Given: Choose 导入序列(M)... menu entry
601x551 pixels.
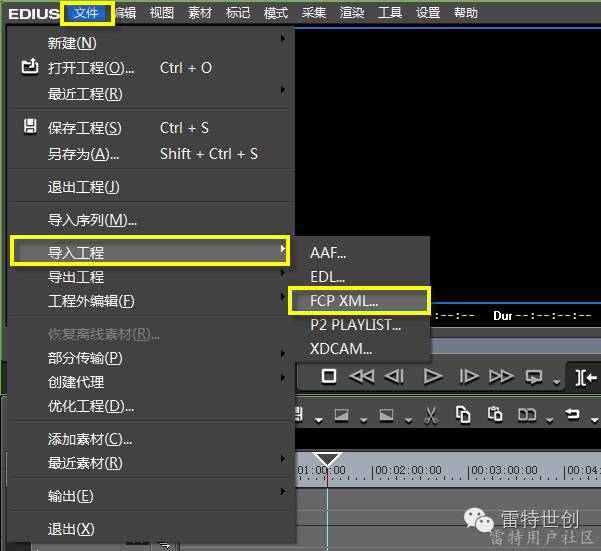Looking at the screenshot, I should [151, 220].
